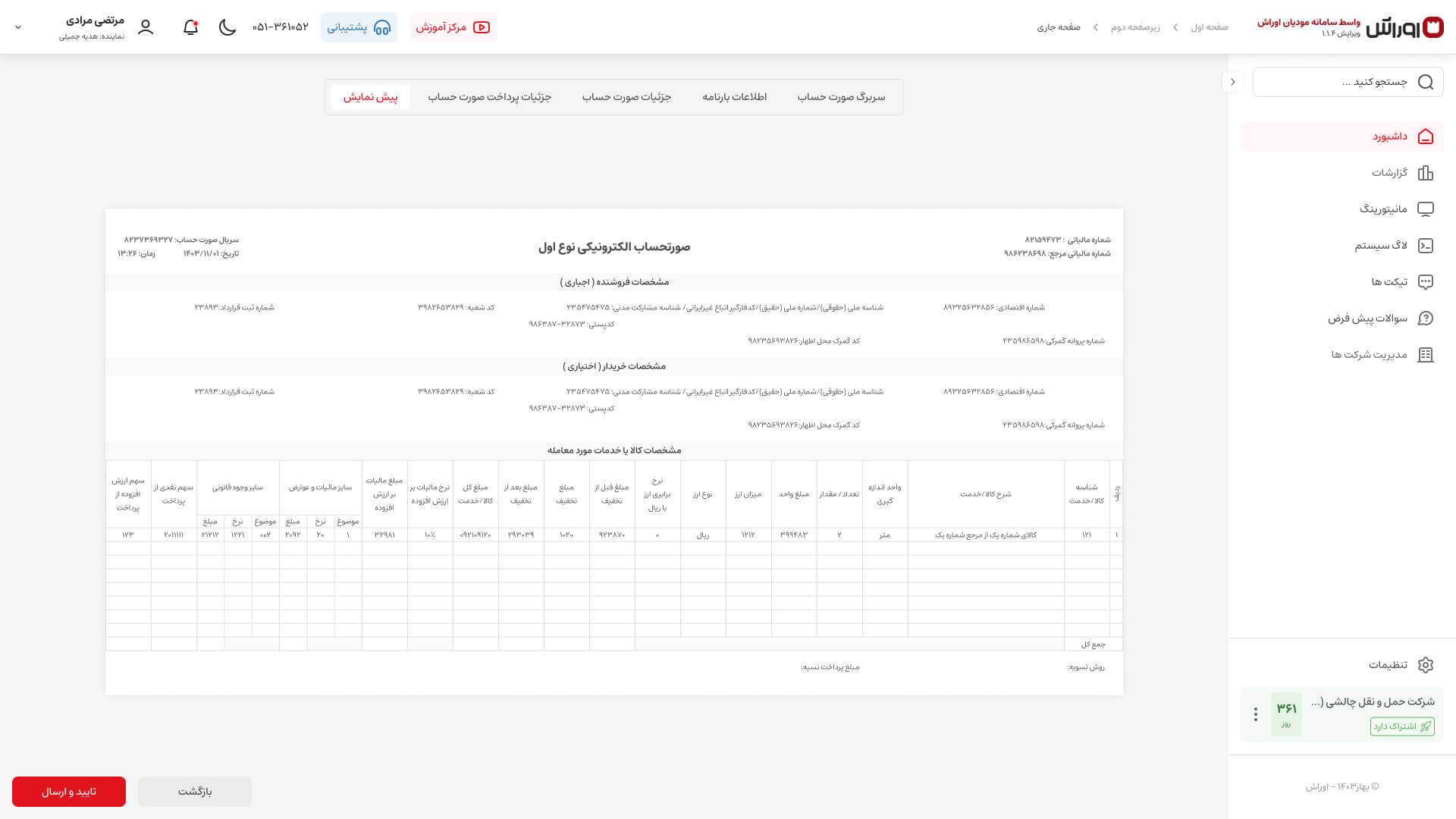The image size is (1456, 819).
Task: Collapse the sidebar with the chevron button
Action: (1233, 82)
